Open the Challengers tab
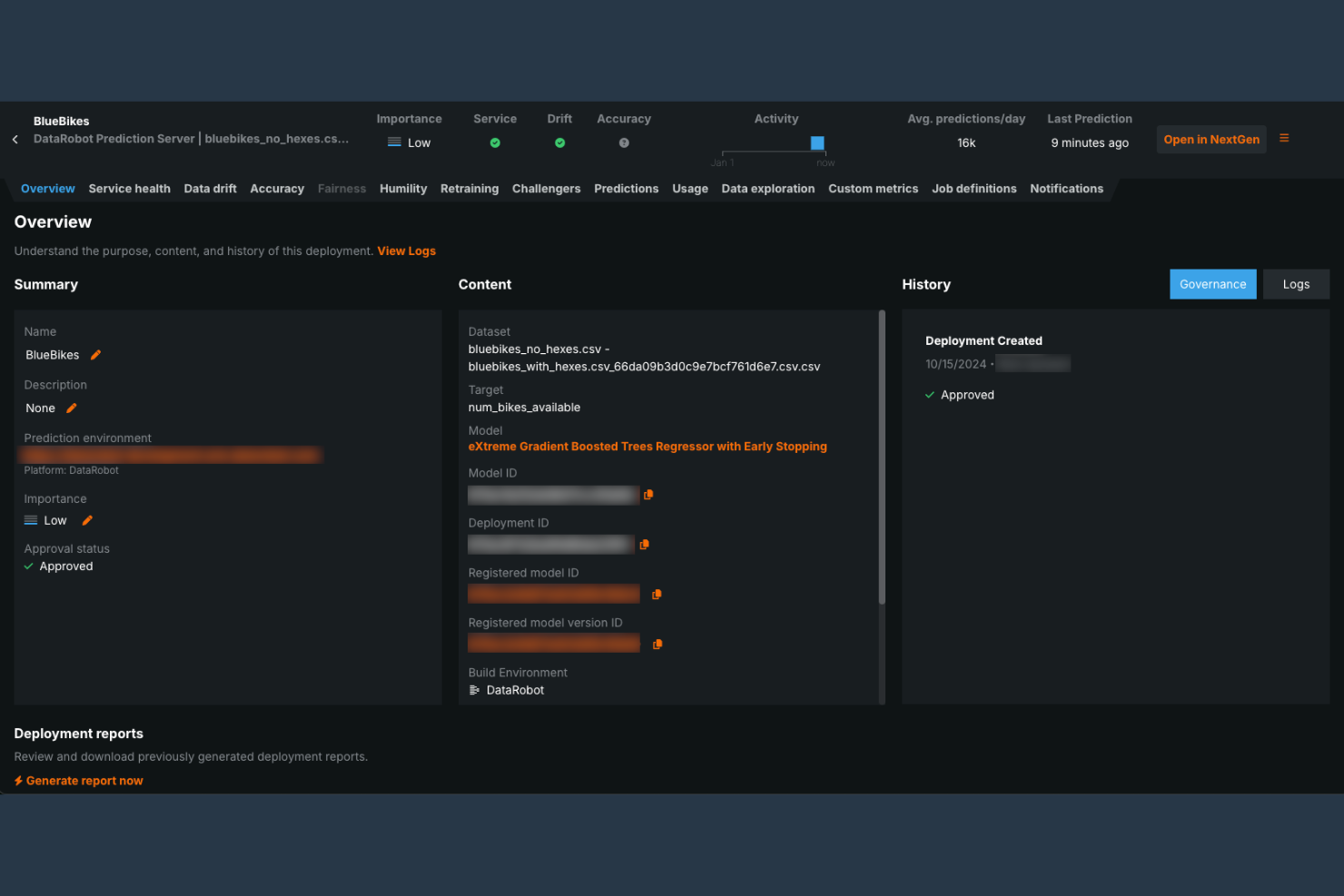1344x896 pixels. point(547,189)
